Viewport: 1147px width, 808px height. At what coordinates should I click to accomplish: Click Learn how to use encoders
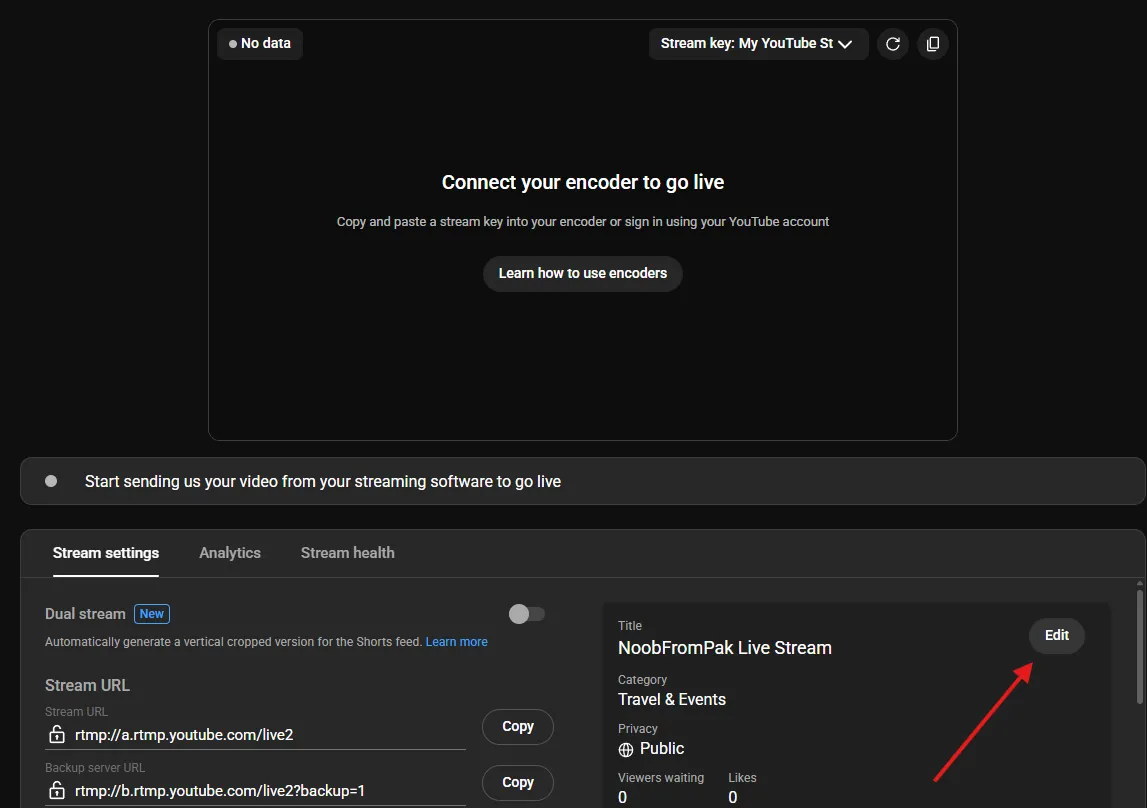click(582, 273)
